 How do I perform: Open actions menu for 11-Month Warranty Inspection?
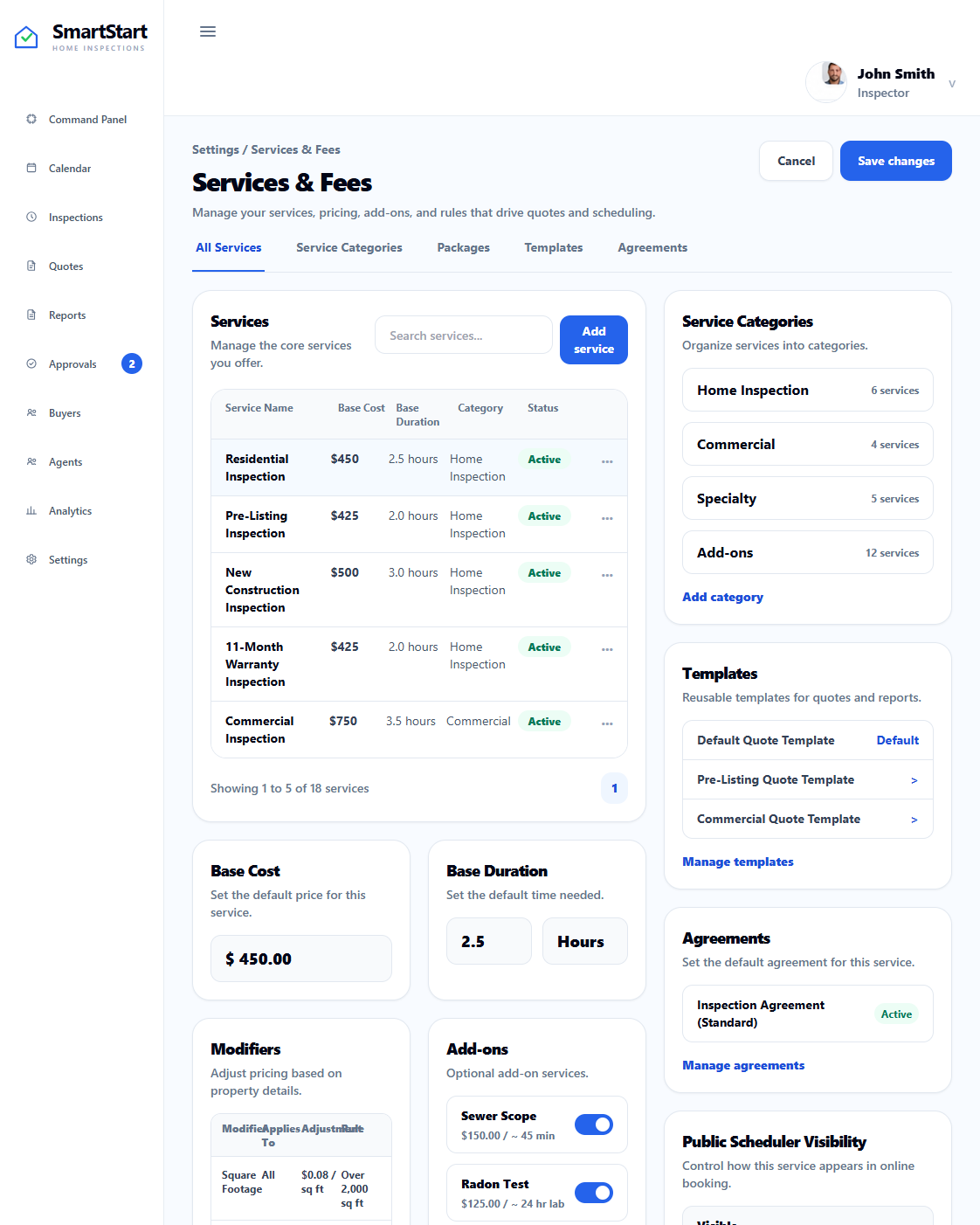pos(607,649)
